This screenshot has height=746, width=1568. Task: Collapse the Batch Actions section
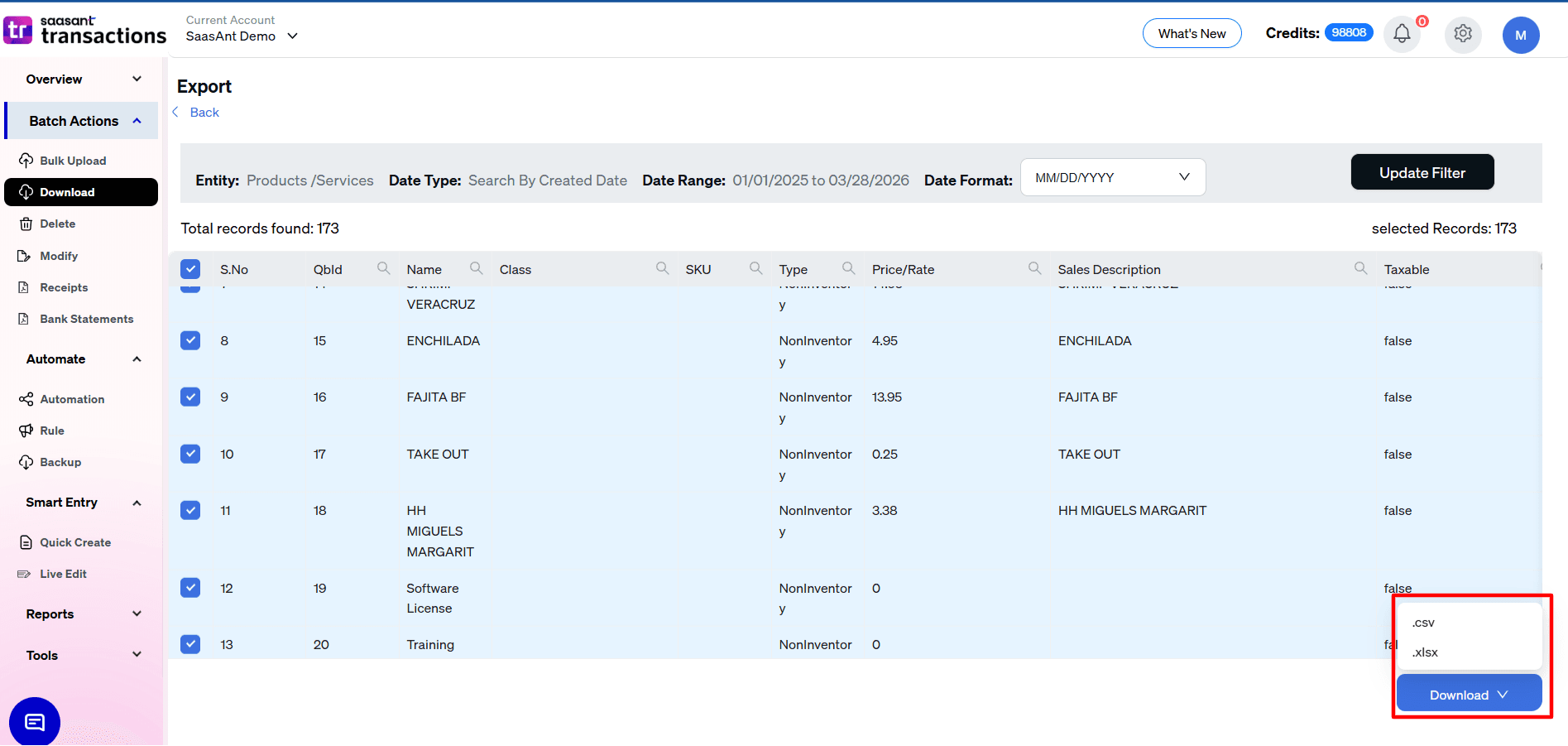pyautogui.click(x=137, y=120)
